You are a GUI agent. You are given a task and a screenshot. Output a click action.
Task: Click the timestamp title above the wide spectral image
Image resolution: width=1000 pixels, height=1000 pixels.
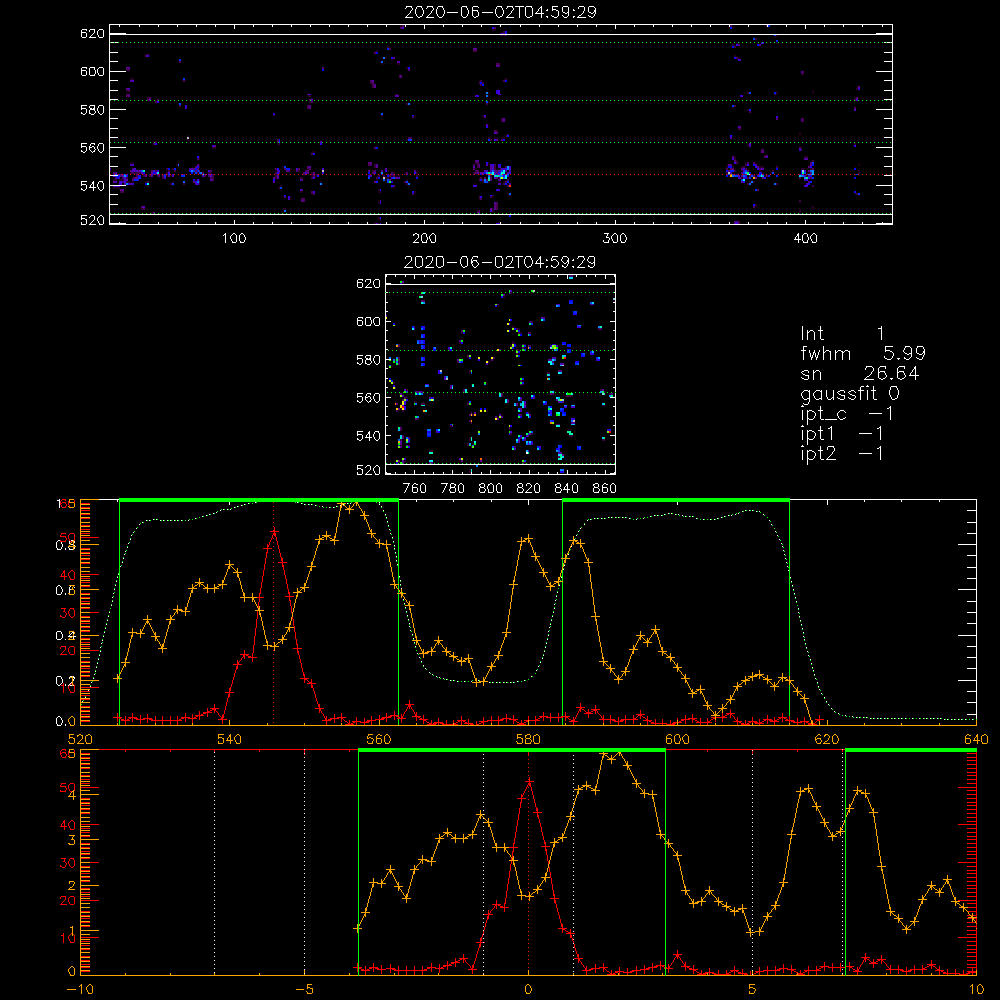[x=500, y=12]
